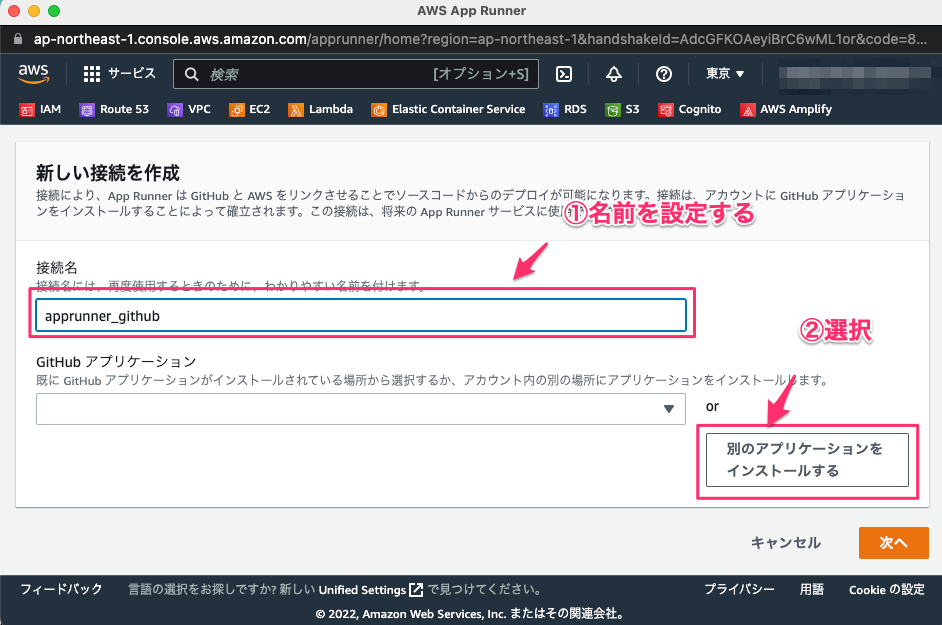Click the Unified Settings external link icon
The width and height of the screenshot is (942, 625).
[x=416, y=590]
